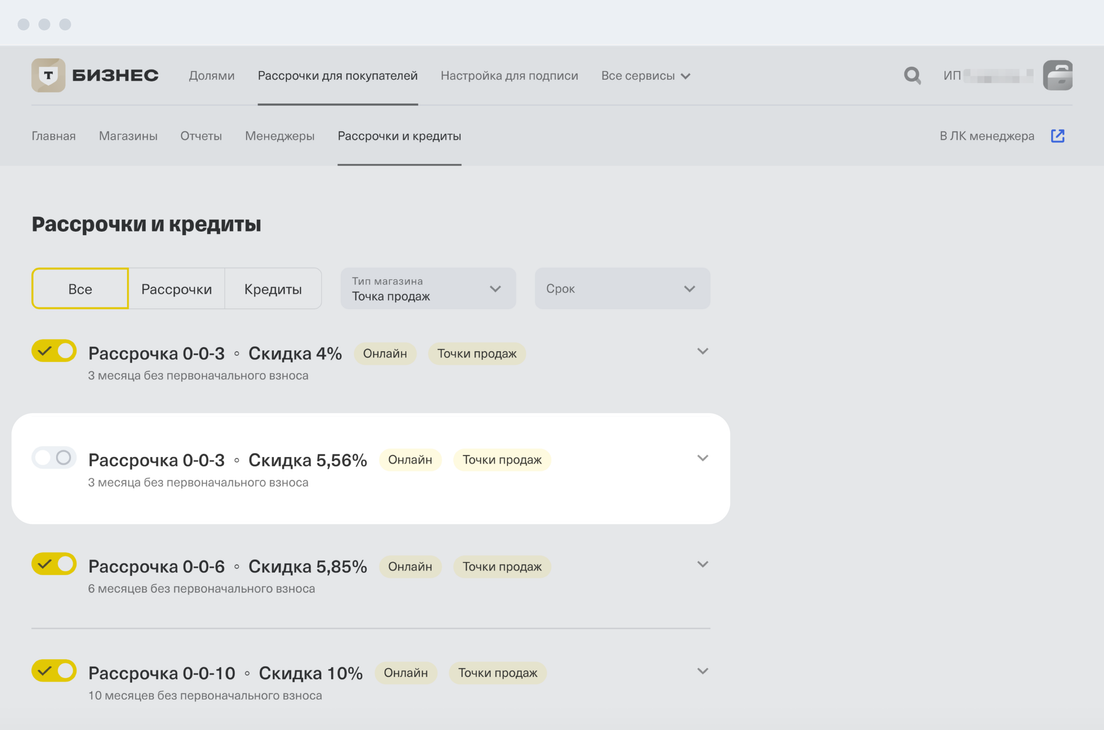Open the Тип магазина dropdown

427,289
